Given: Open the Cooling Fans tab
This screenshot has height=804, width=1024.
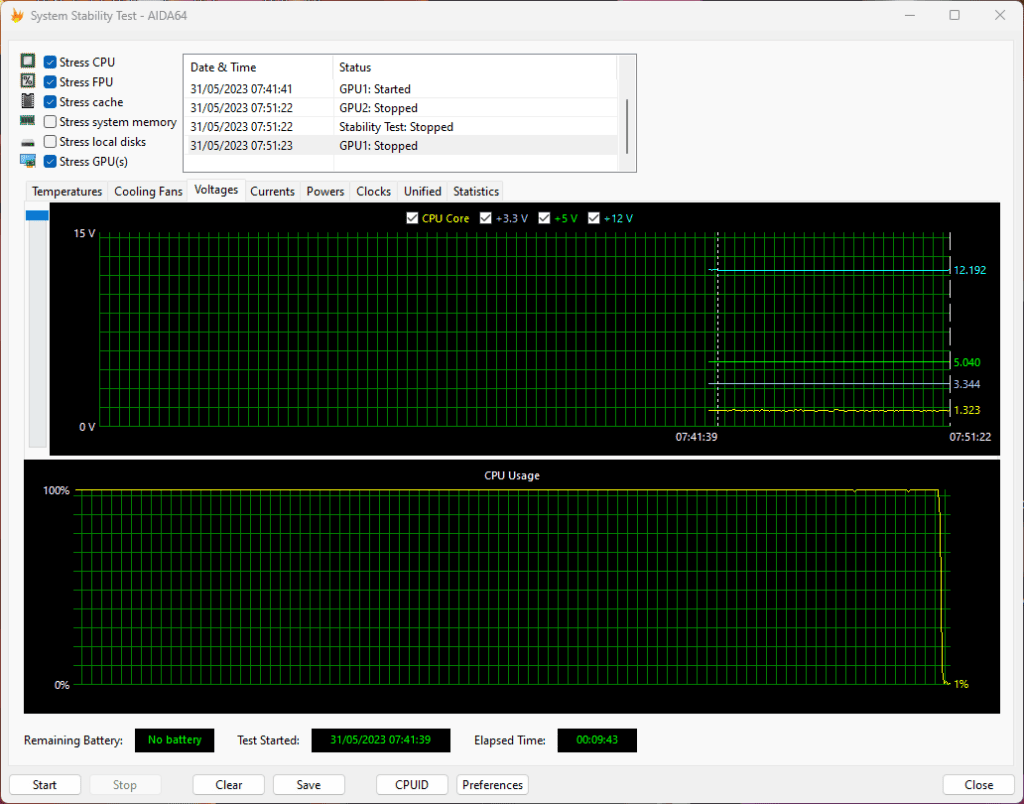Looking at the screenshot, I should tap(148, 191).
